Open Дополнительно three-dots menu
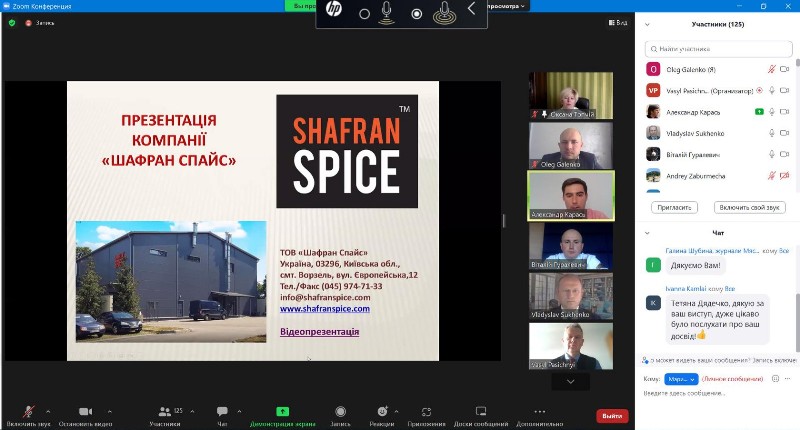The height and width of the screenshot is (430, 800). (539, 411)
